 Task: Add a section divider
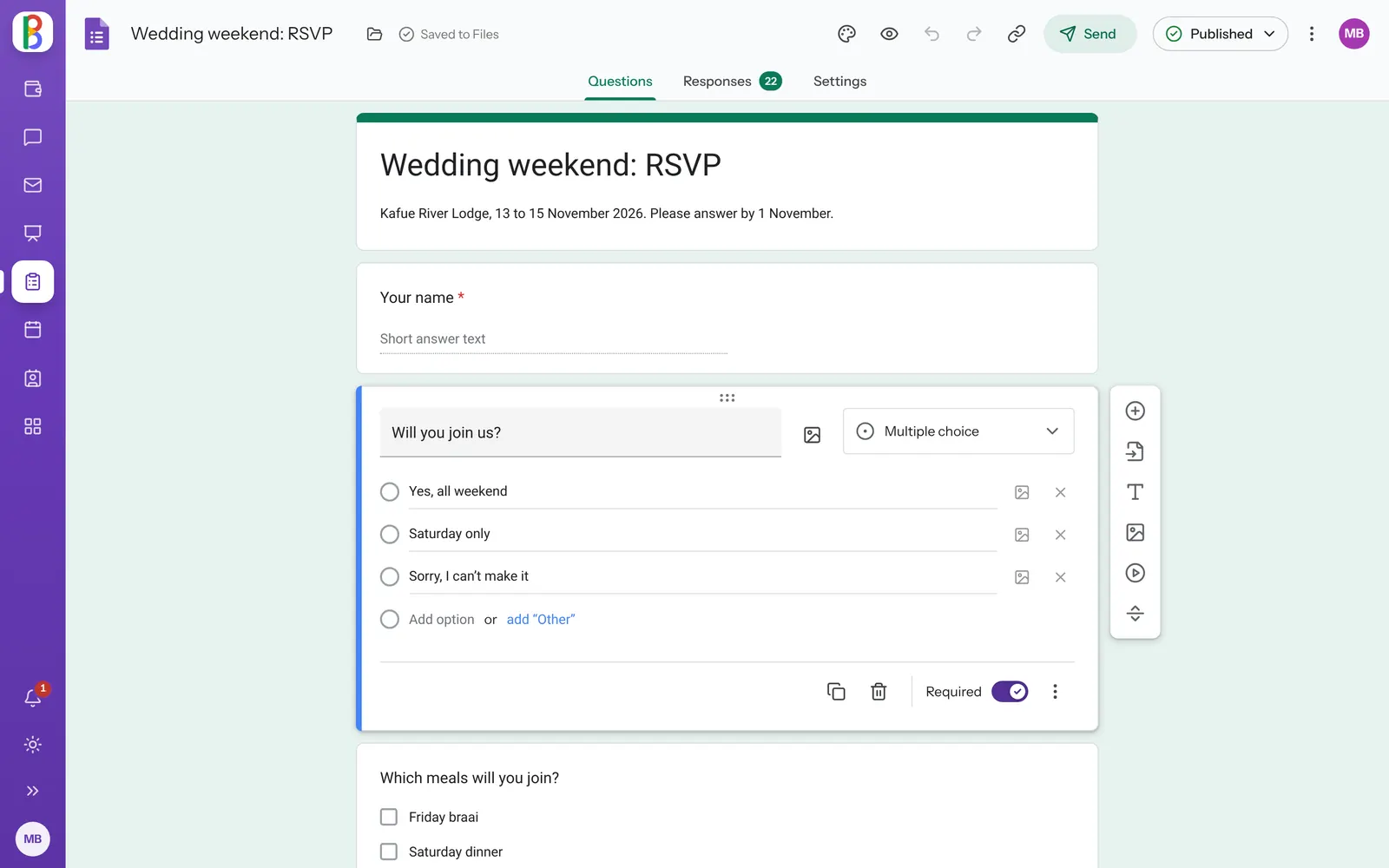[1135, 614]
